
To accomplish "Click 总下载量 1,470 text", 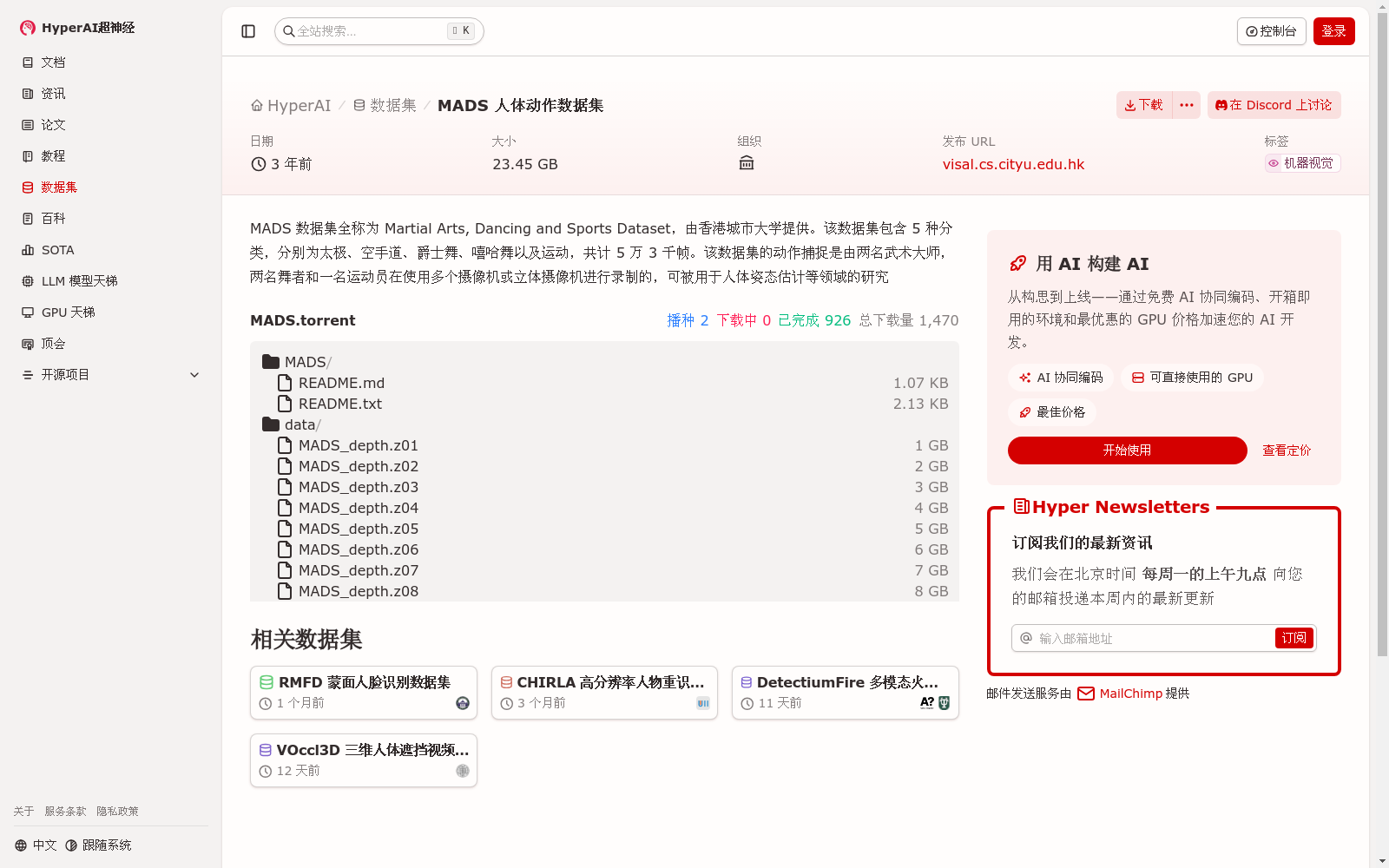I will point(909,320).
